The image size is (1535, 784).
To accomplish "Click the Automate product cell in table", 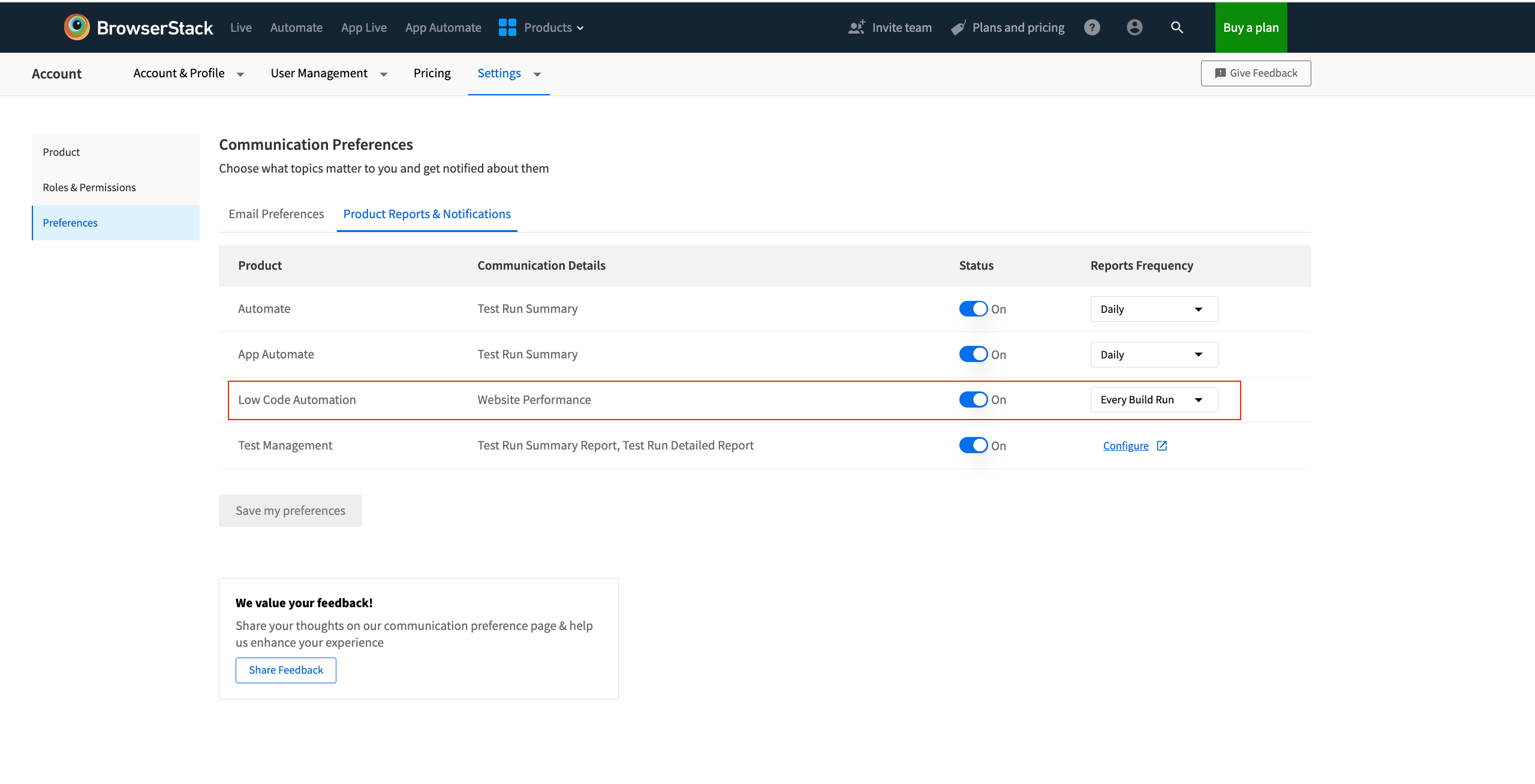I will coord(264,309).
